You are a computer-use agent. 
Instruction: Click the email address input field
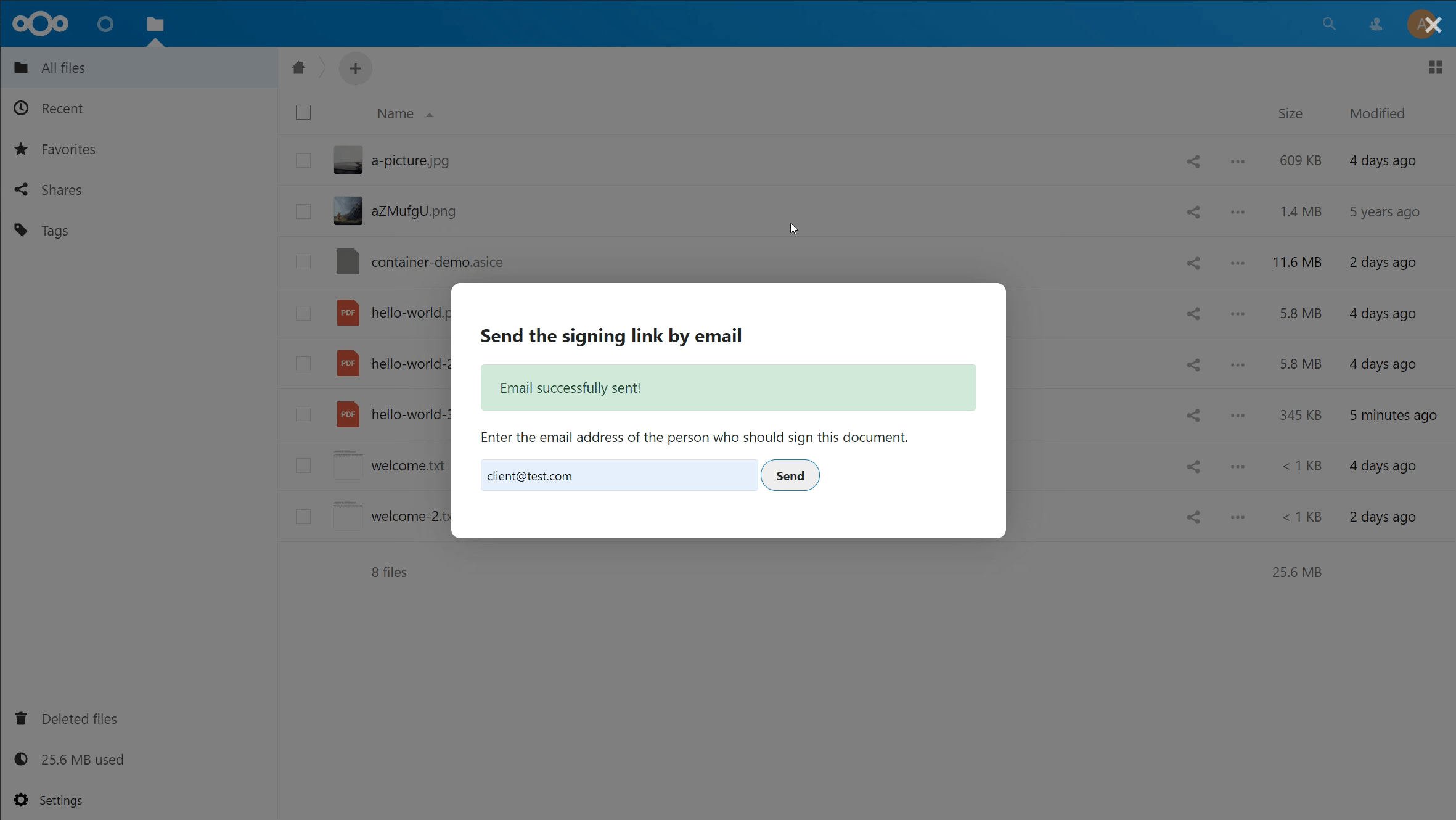pyautogui.click(x=618, y=475)
